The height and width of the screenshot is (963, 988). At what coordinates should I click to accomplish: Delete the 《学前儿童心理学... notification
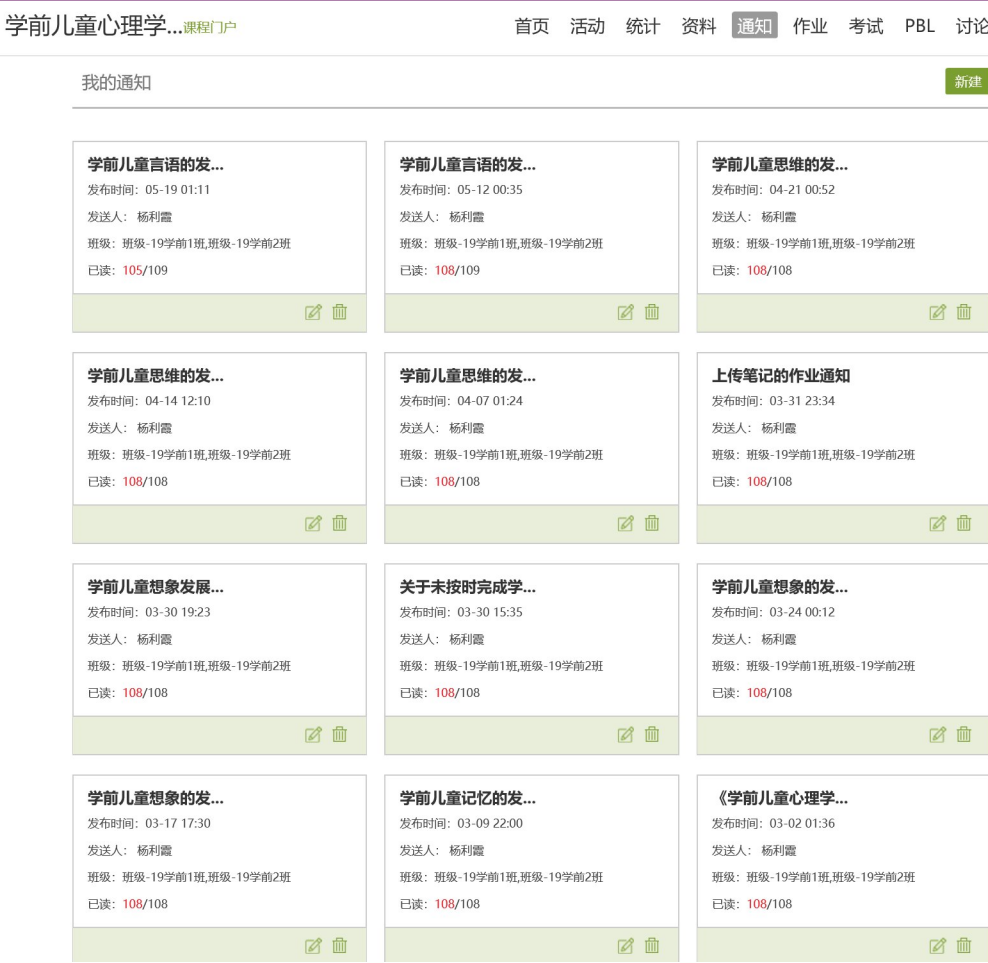pyautogui.click(x=964, y=945)
